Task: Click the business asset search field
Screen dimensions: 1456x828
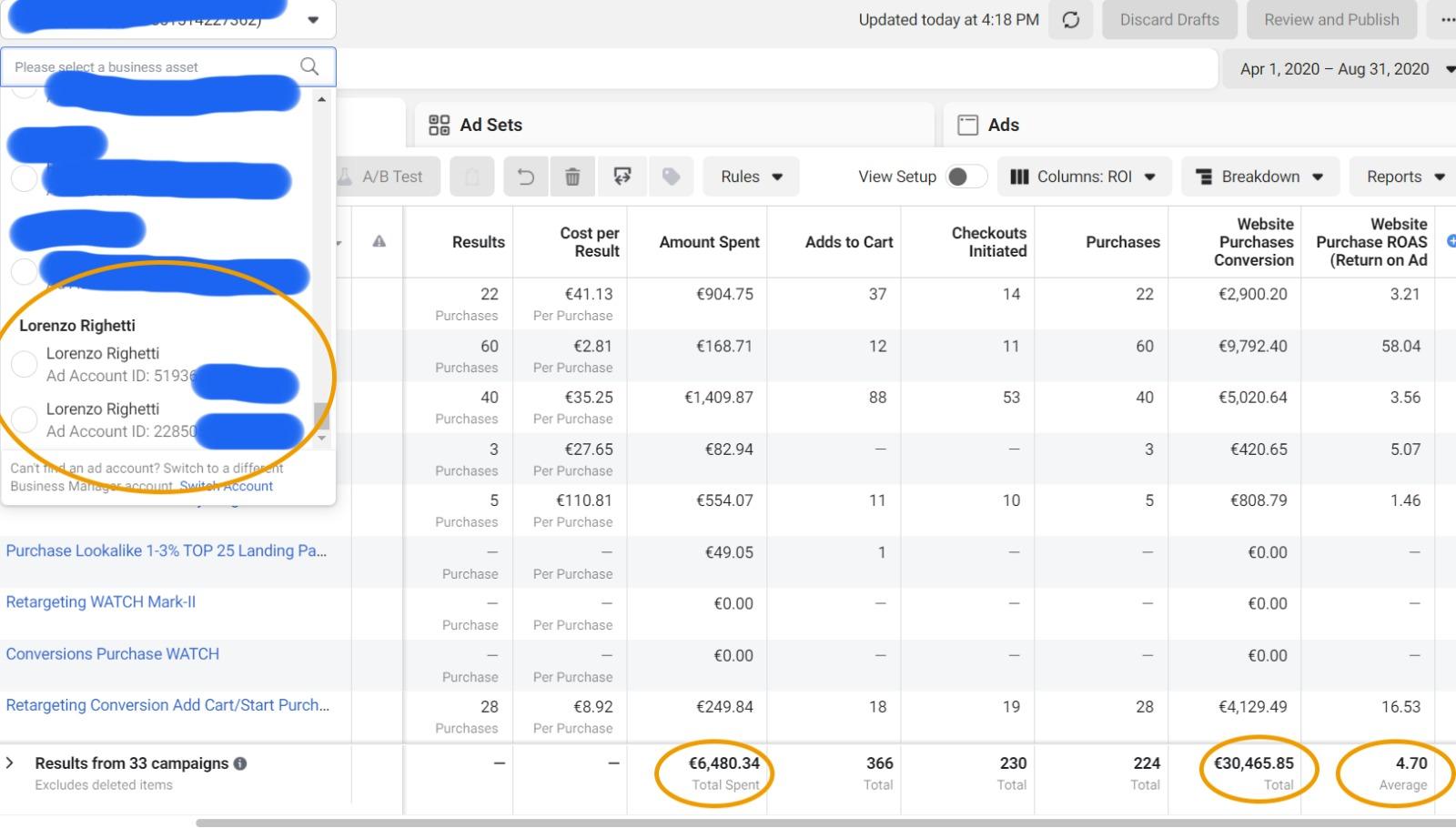Action: [x=150, y=67]
